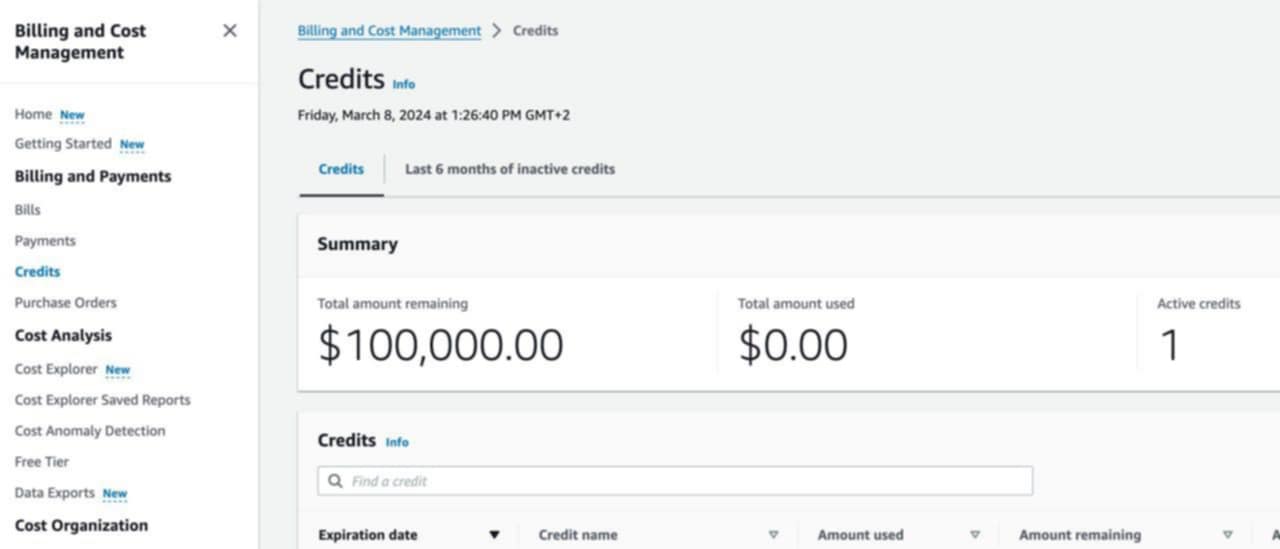Open Bills in the sidebar

(28, 210)
